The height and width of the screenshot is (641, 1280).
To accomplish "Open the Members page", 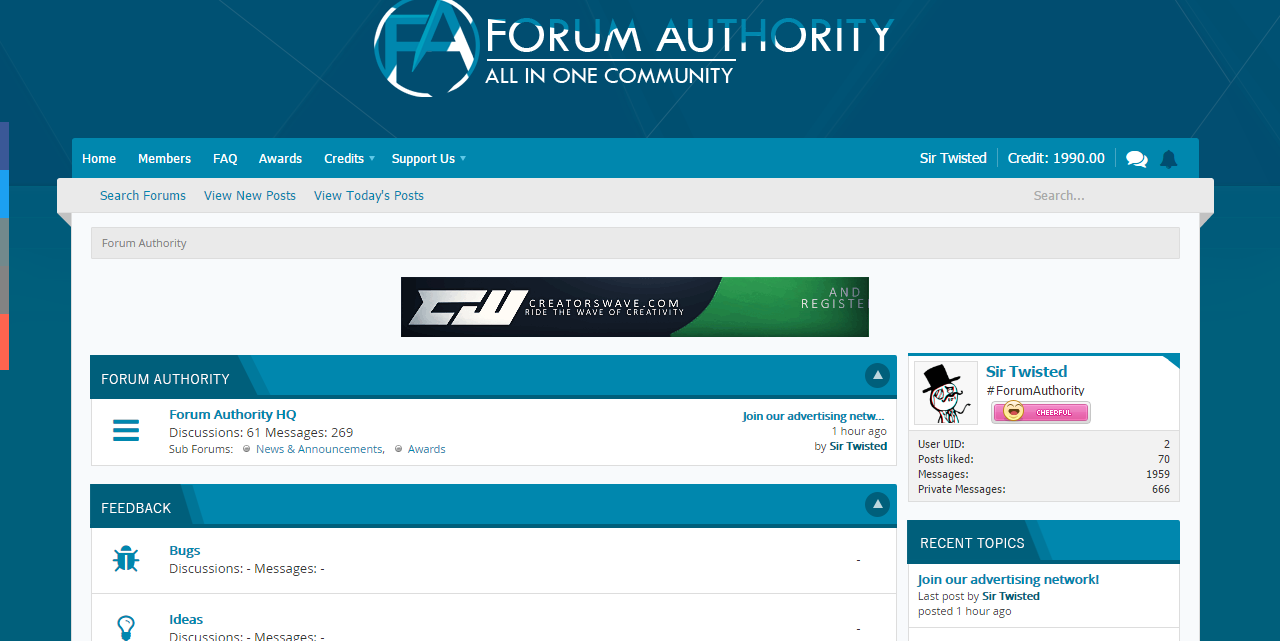I will [x=164, y=158].
